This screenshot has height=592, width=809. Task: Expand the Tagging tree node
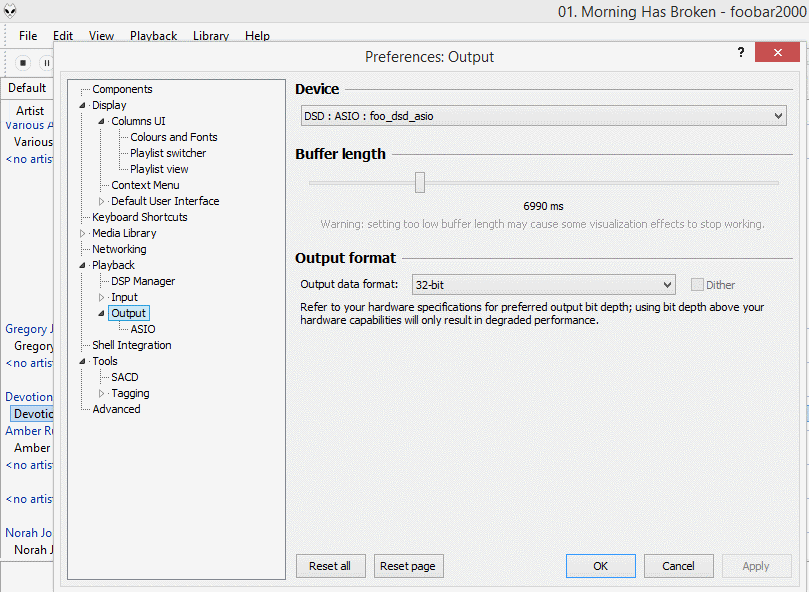[x=102, y=393]
